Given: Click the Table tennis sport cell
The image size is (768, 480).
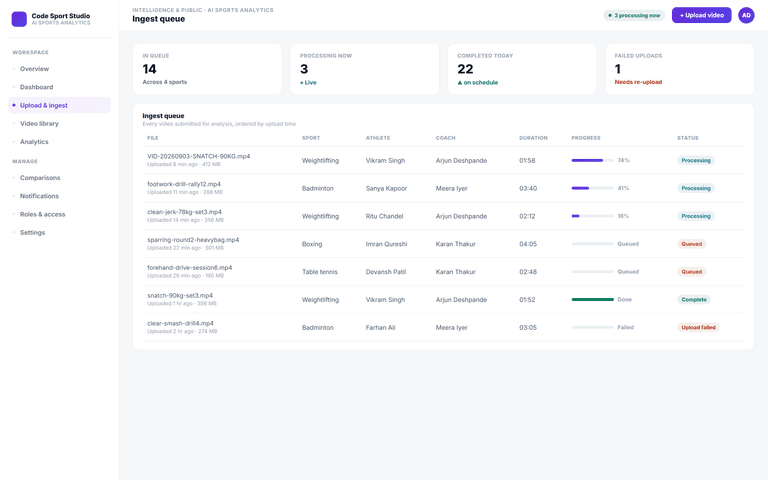Looking at the screenshot, I should [x=320, y=272].
